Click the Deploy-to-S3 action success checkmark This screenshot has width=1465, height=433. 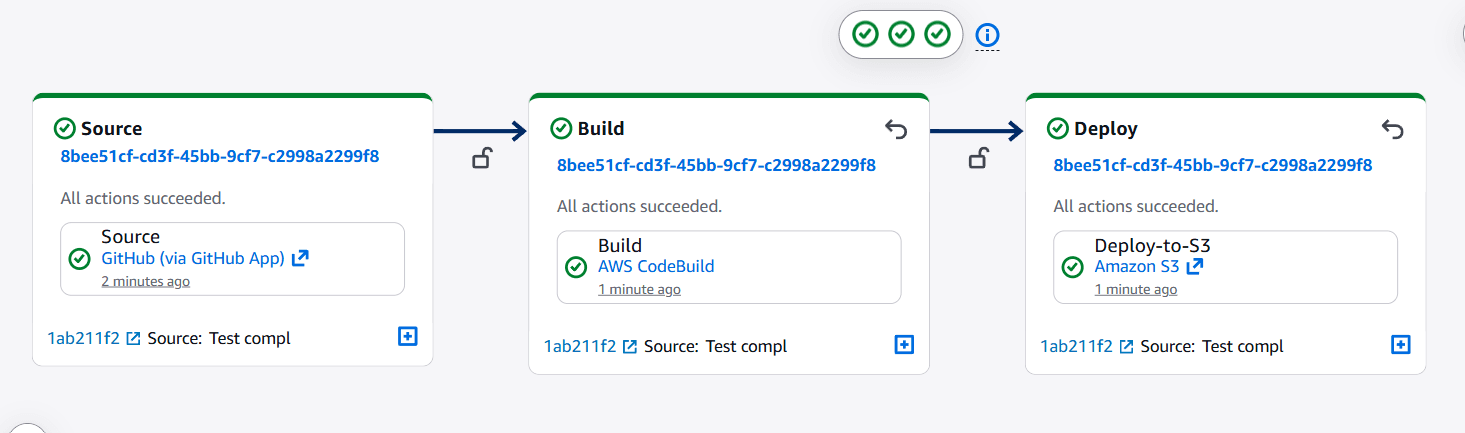coord(1072,267)
